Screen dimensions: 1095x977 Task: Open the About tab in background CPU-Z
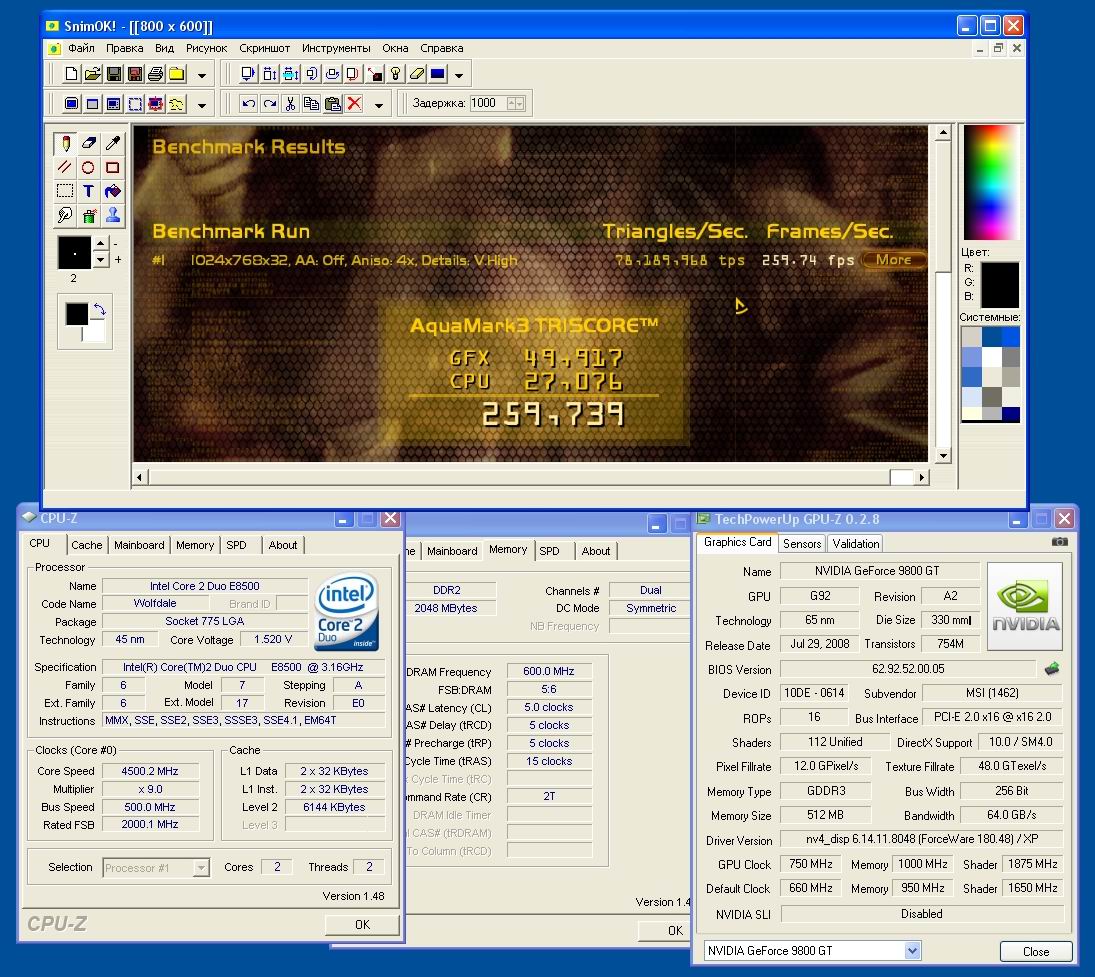(x=596, y=551)
